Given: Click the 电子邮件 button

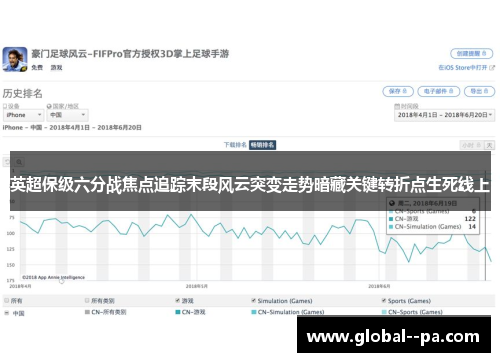Looking at the screenshot, I should [438, 91].
